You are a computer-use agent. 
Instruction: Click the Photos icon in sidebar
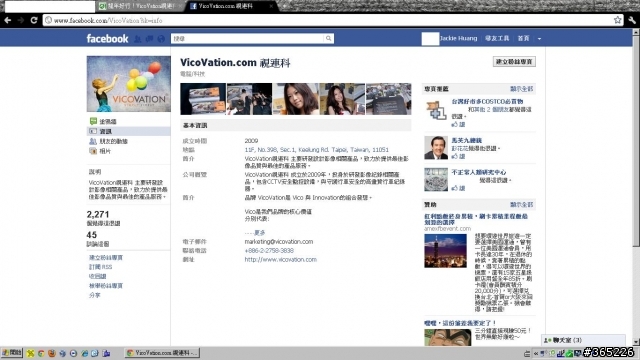pos(93,151)
